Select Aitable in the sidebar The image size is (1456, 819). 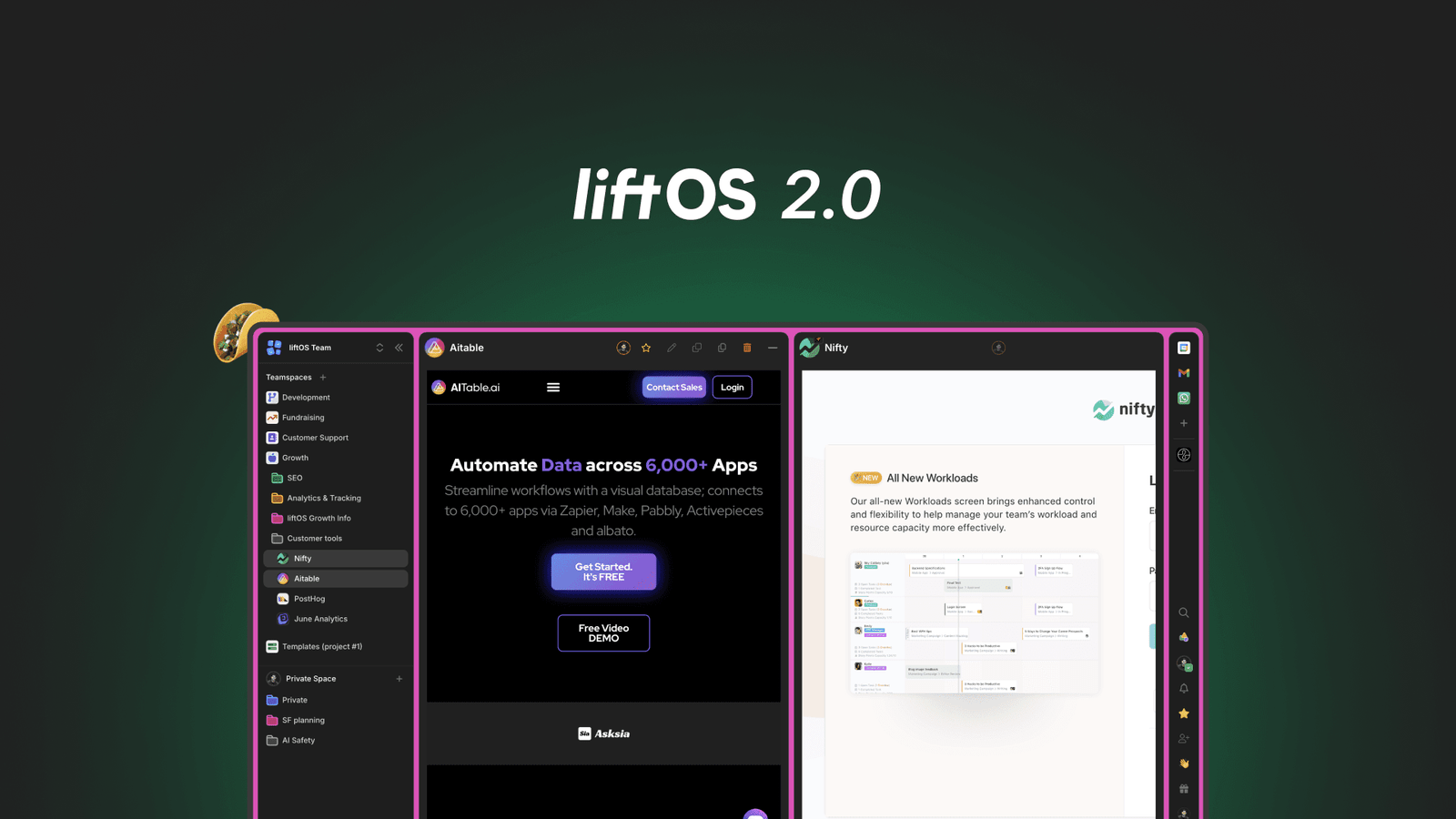(336, 579)
